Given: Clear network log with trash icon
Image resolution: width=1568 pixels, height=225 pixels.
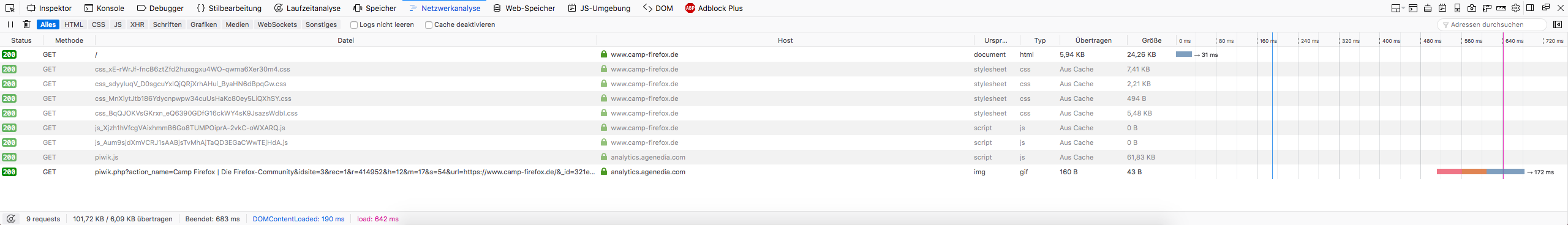Looking at the screenshot, I should coord(26,24).
